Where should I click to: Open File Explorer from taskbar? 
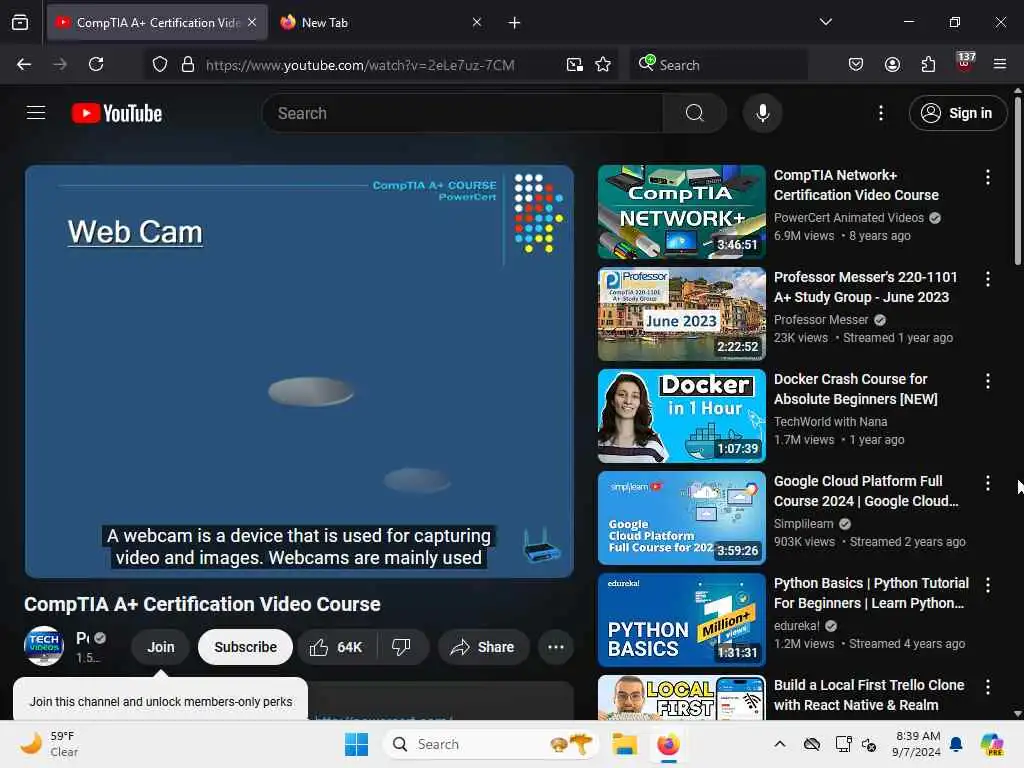point(624,744)
